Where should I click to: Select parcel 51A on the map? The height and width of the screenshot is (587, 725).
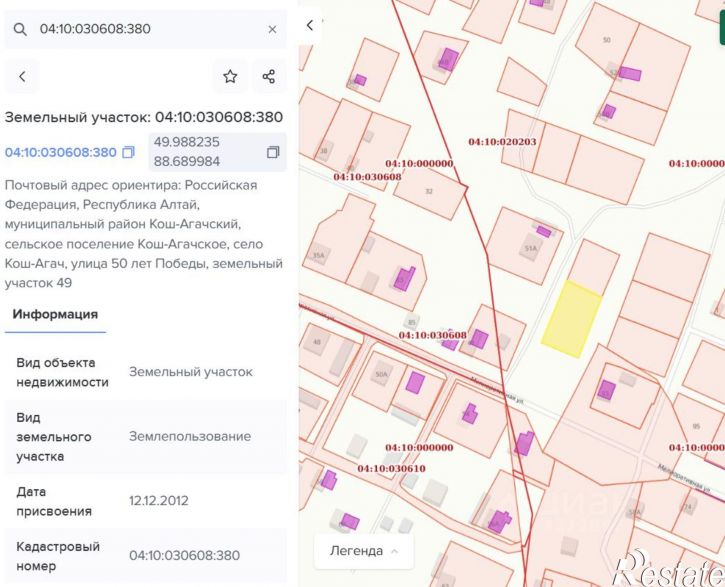(526, 246)
